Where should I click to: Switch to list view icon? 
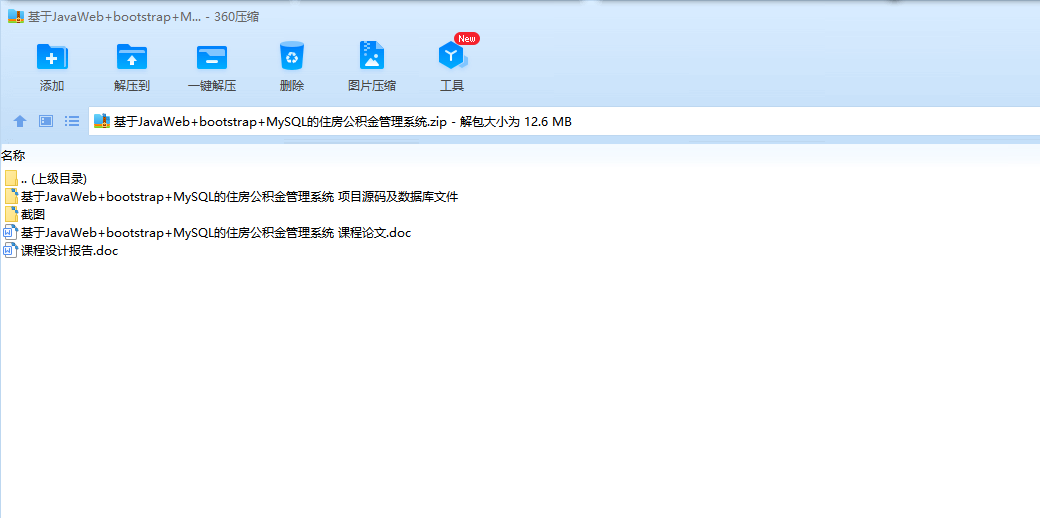(x=72, y=121)
